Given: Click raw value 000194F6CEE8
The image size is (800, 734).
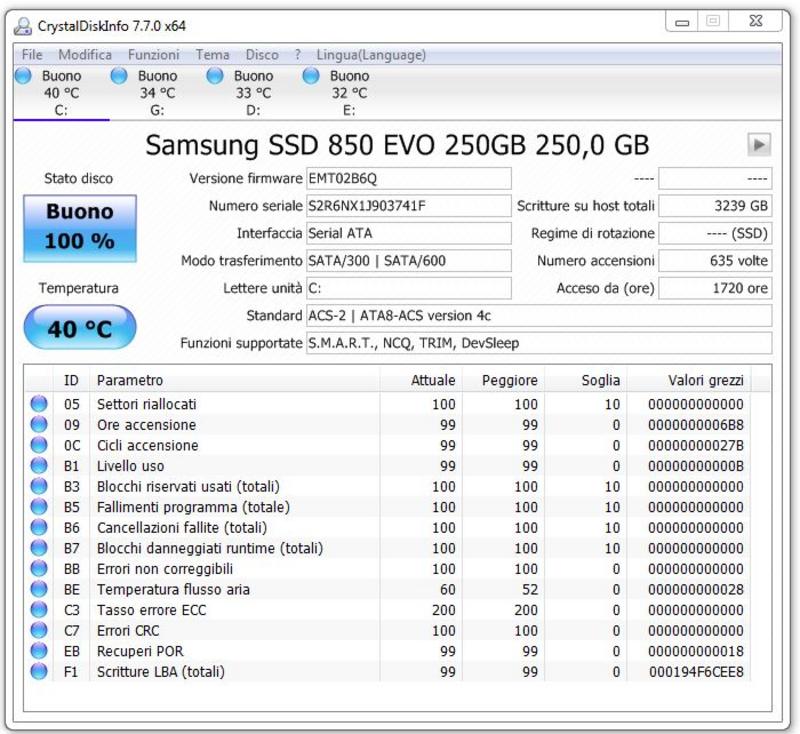Looking at the screenshot, I should (x=696, y=672).
